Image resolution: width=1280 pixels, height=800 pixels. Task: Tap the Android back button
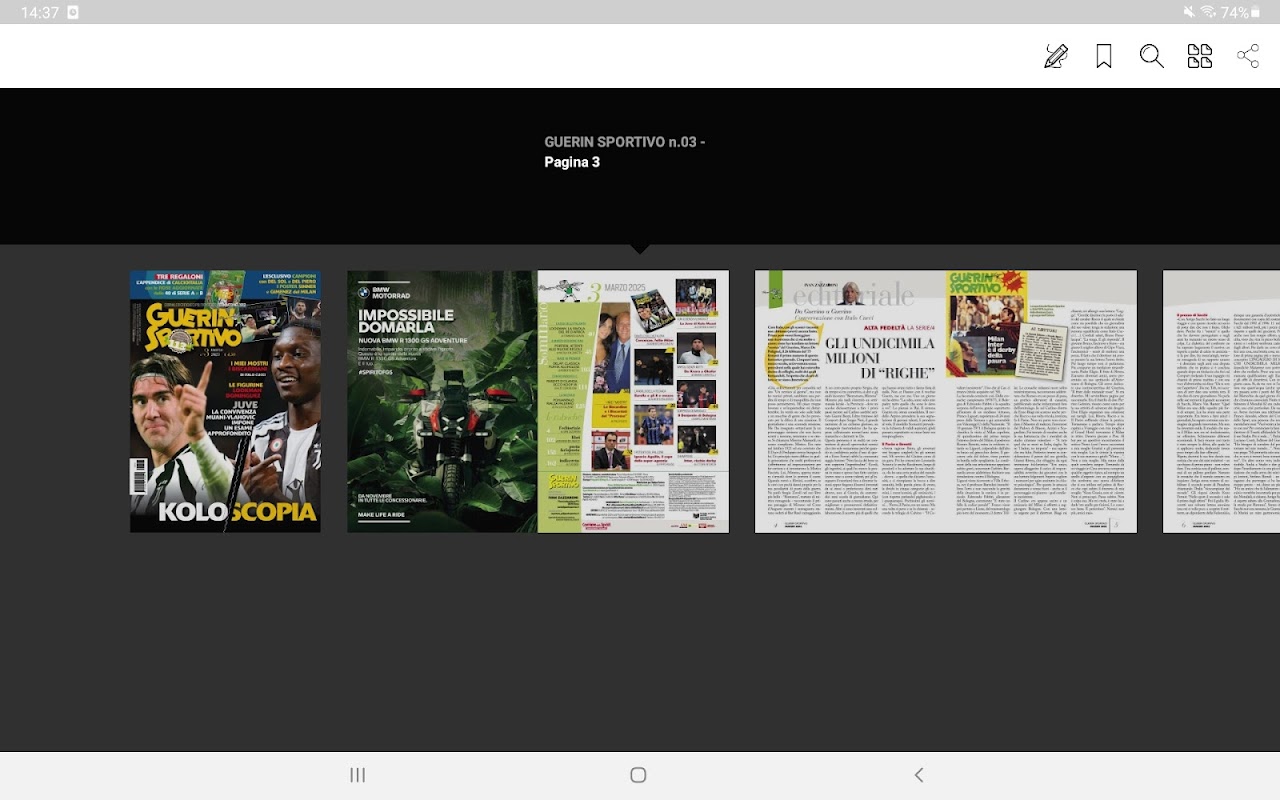pyautogui.click(x=919, y=775)
